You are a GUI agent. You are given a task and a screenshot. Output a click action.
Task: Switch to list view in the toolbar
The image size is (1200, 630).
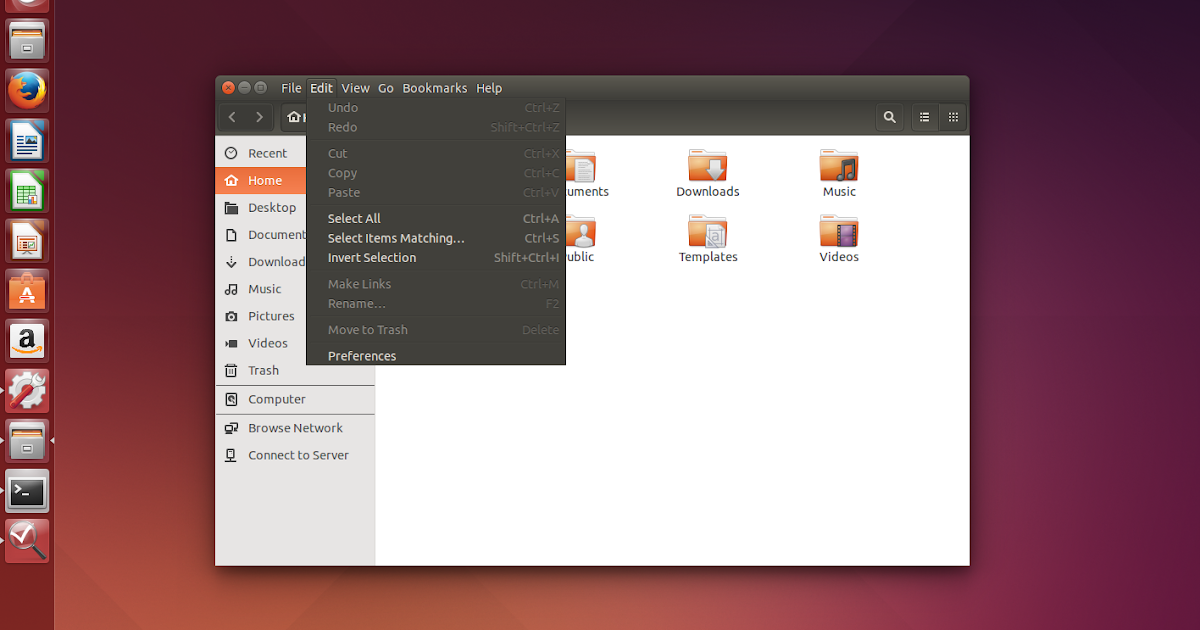coord(924,117)
